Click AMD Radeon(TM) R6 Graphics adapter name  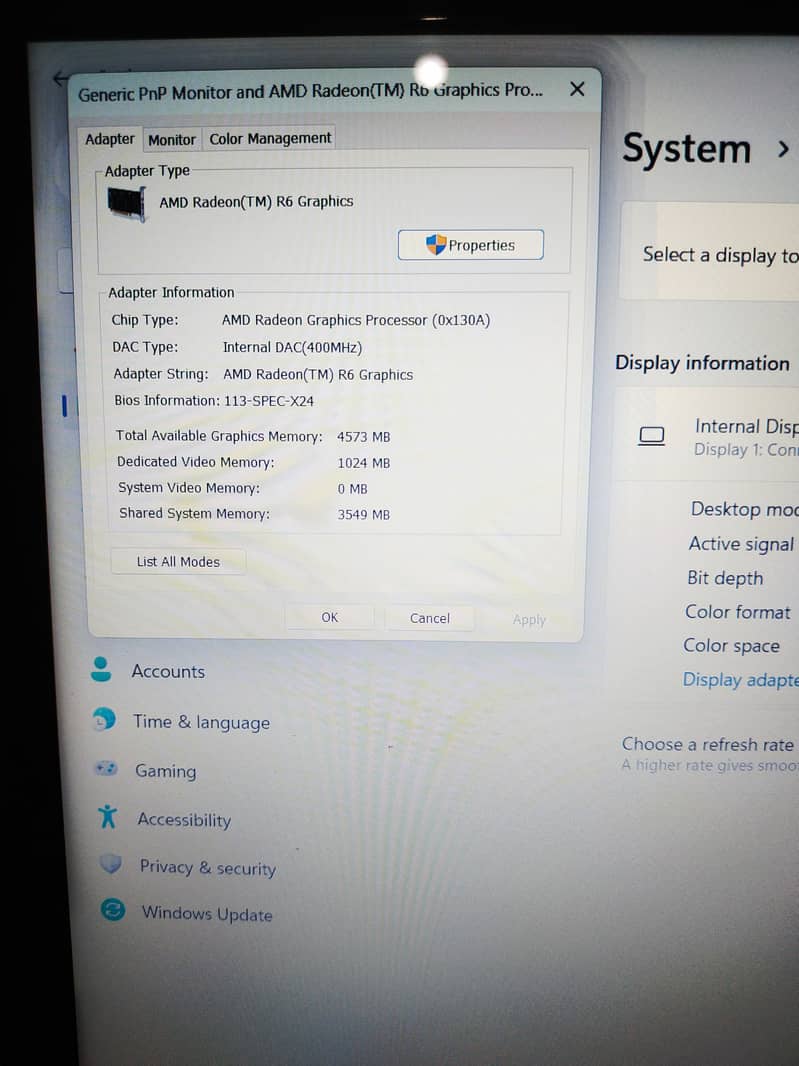click(x=256, y=202)
